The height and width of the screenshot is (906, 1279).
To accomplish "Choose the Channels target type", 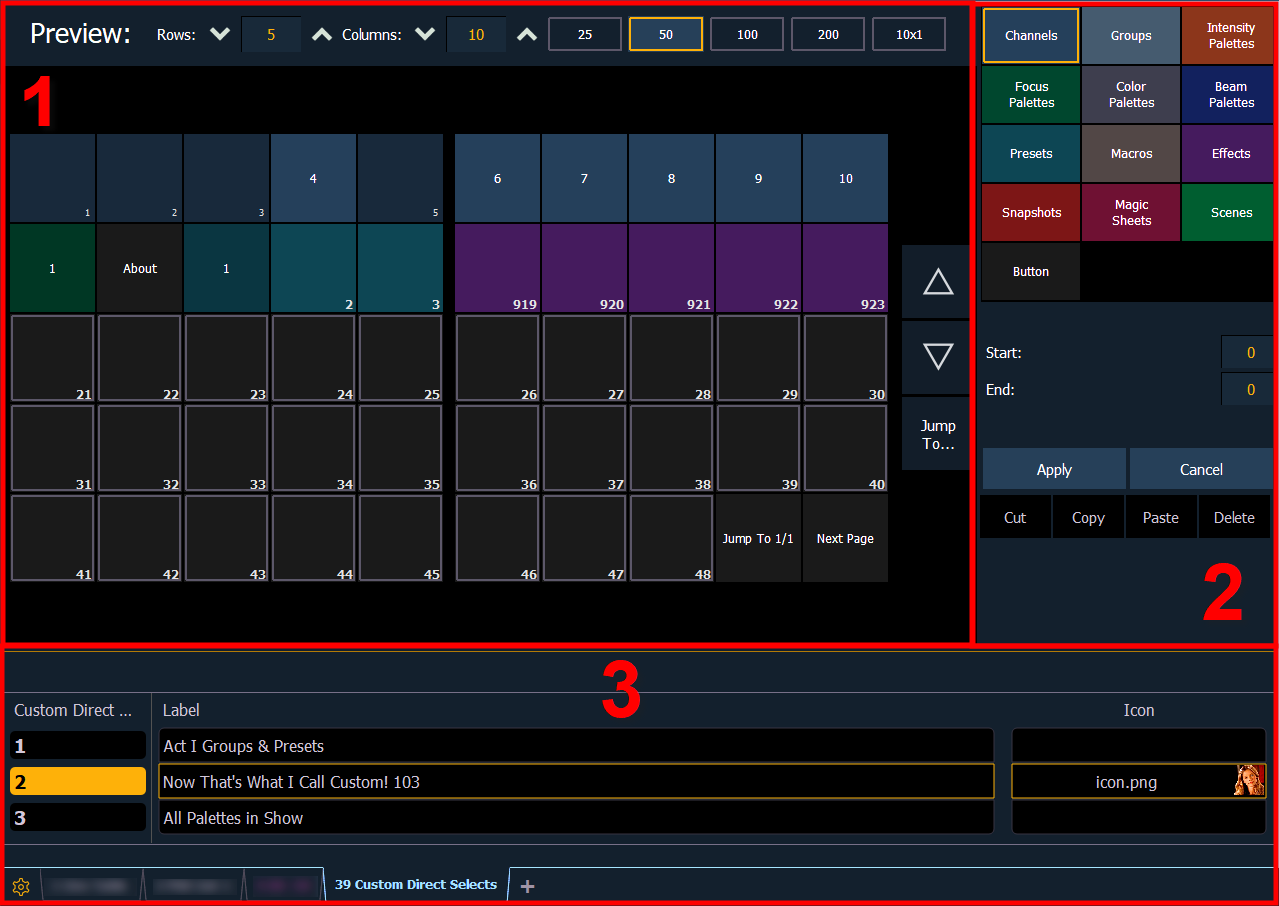I will click(x=1031, y=36).
